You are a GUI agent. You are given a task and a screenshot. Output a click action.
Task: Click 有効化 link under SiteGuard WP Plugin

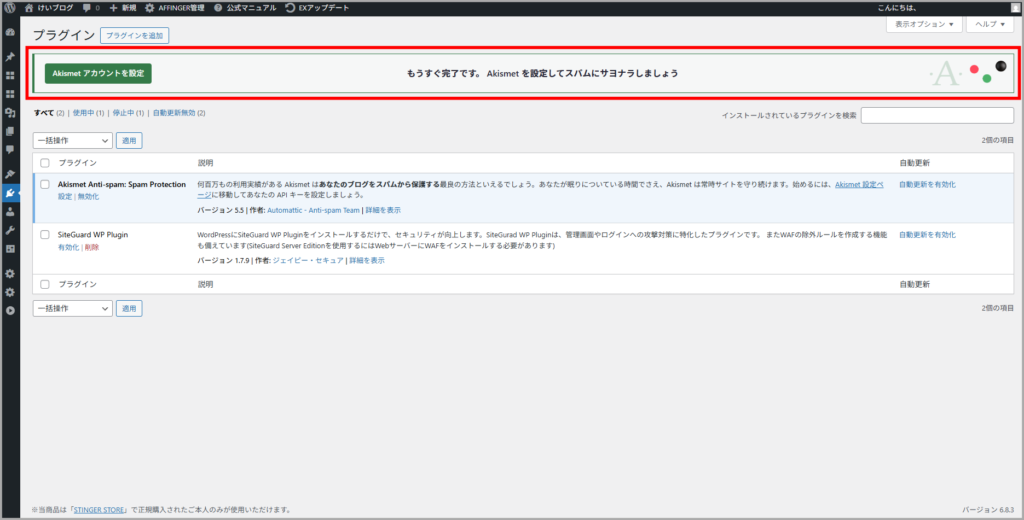68,247
